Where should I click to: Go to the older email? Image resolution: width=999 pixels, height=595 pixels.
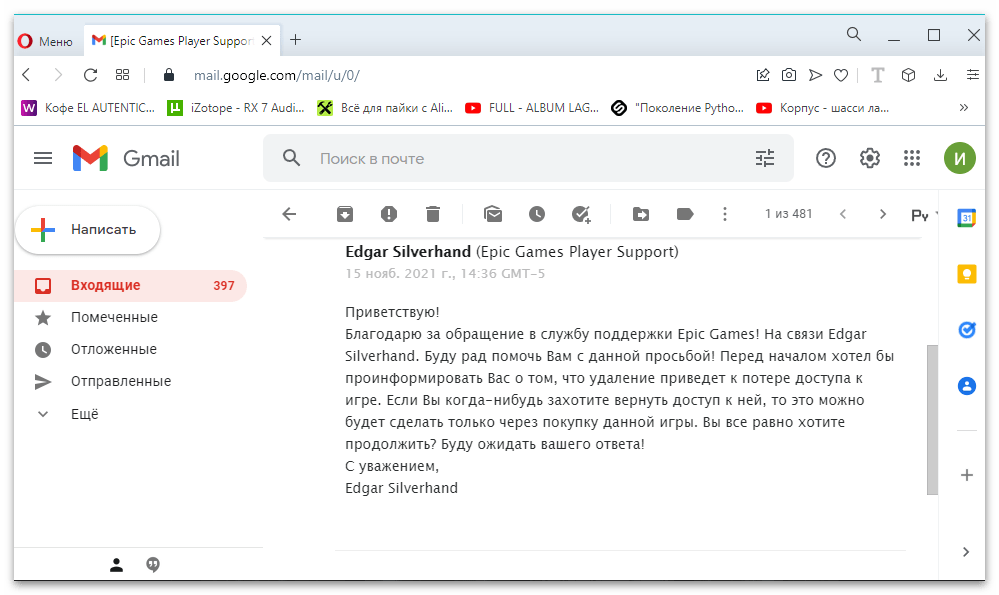coord(882,214)
